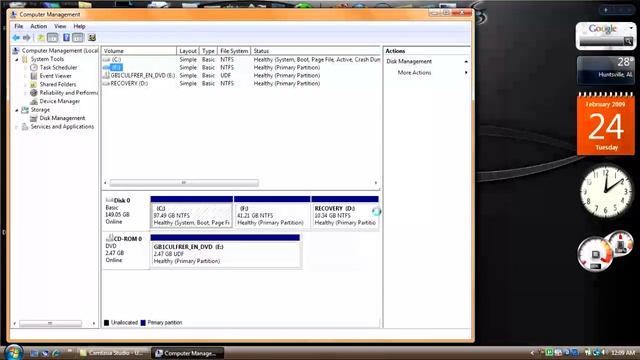Click the Google gadget search magnifier icon
The width and height of the screenshot is (640, 360).
tap(628, 41)
